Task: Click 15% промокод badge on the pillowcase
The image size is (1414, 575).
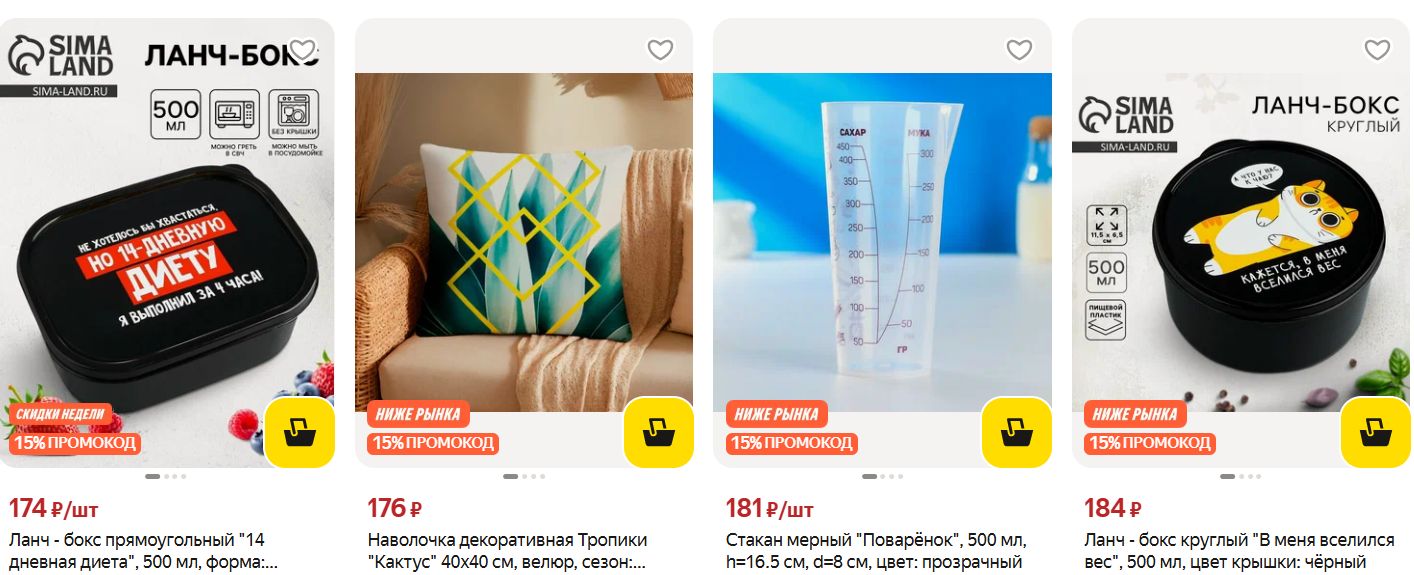Action: (x=433, y=443)
